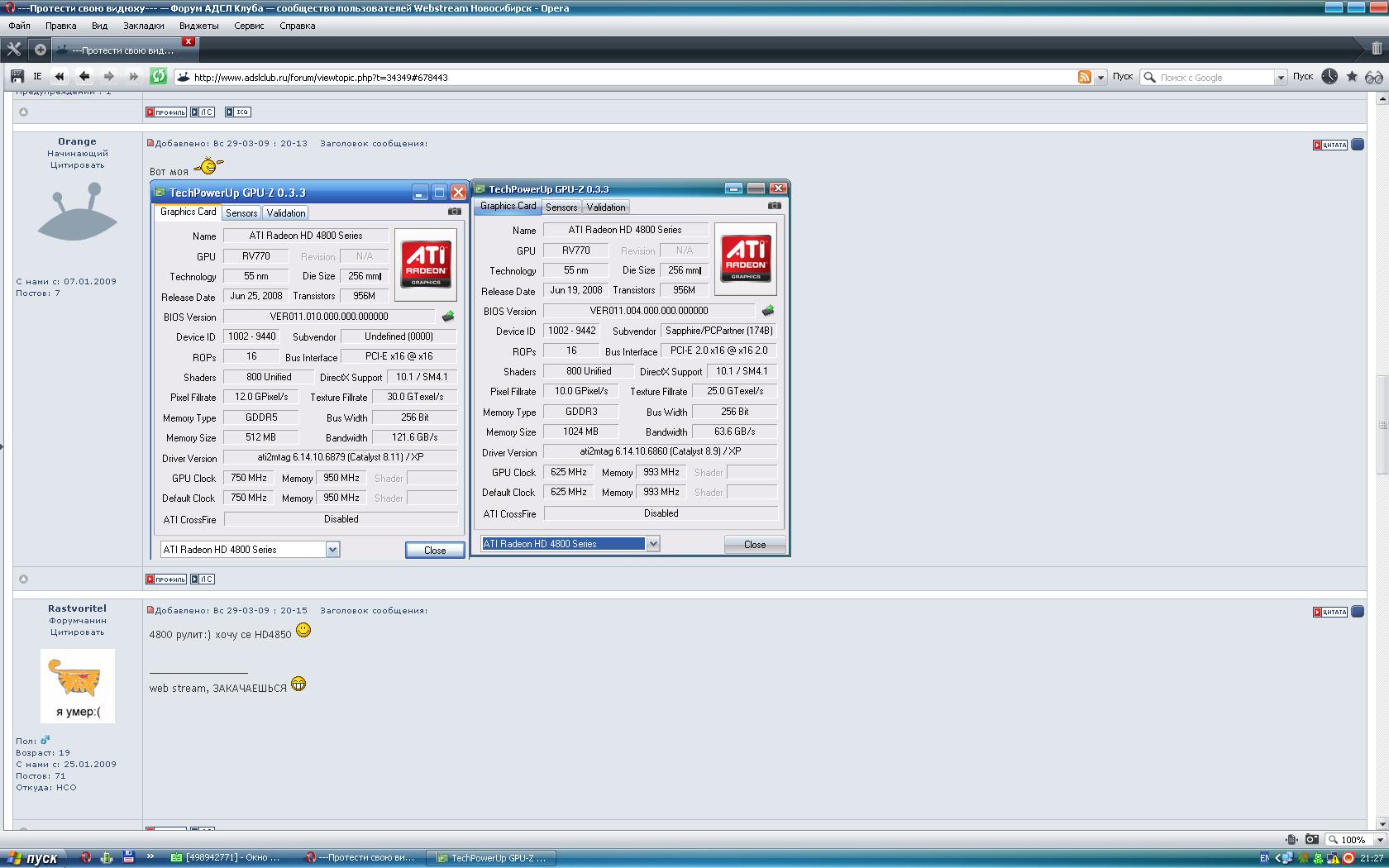Open the Windows пуск start button
Image resolution: width=1389 pixels, height=868 pixels.
tap(32, 858)
